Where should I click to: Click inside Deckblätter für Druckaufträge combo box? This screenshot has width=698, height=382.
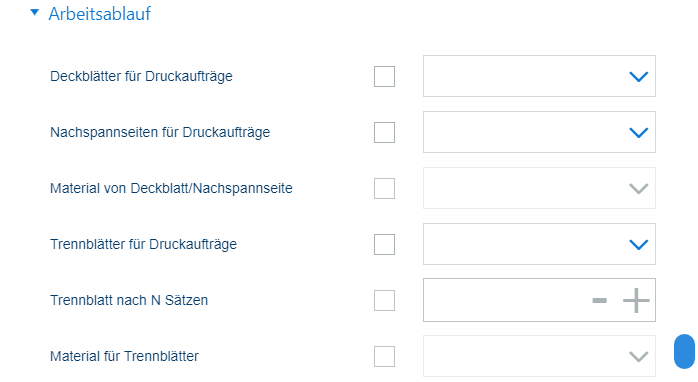pyautogui.click(x=539, y=76)
